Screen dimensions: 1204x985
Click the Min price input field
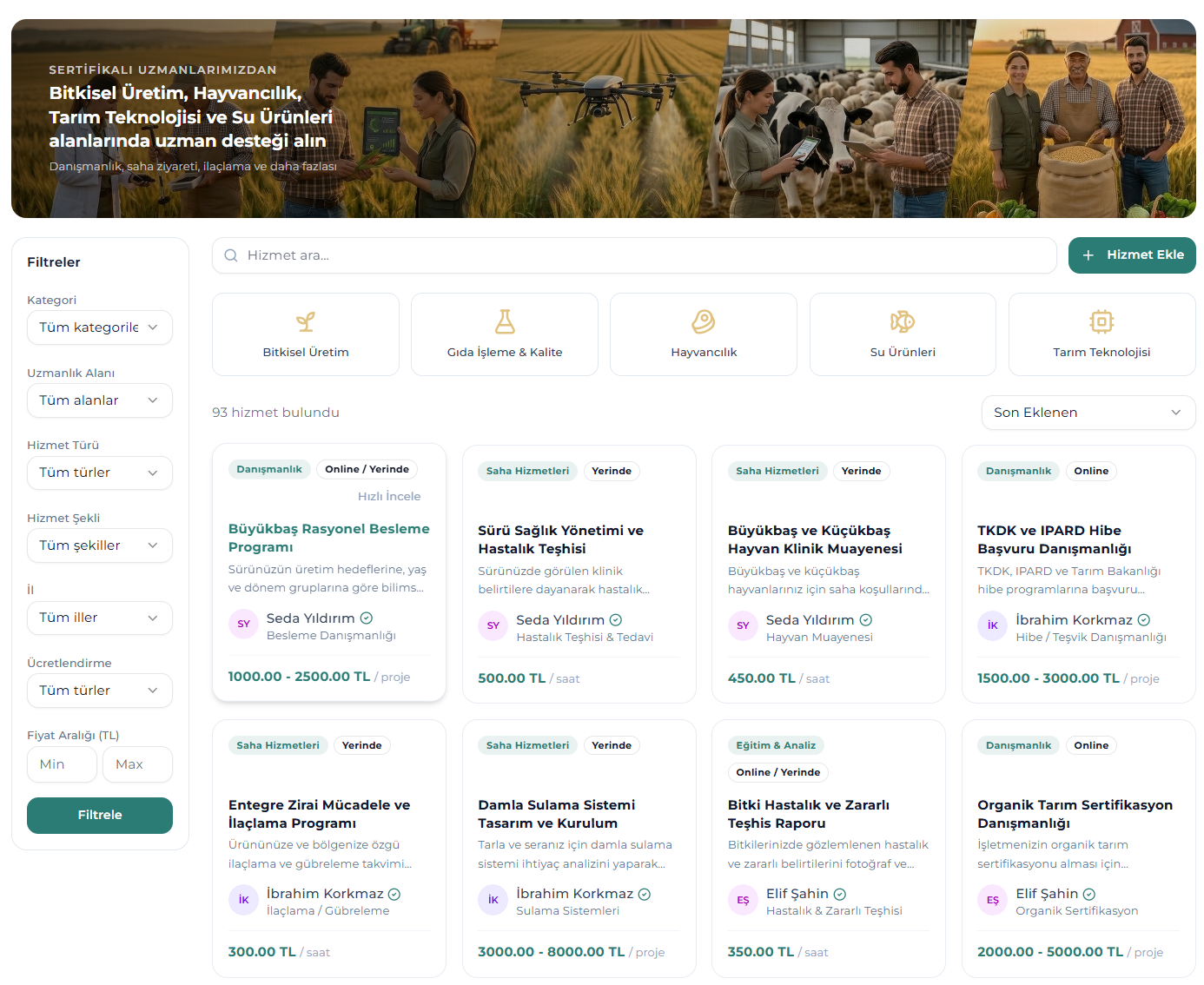point(62,764)
